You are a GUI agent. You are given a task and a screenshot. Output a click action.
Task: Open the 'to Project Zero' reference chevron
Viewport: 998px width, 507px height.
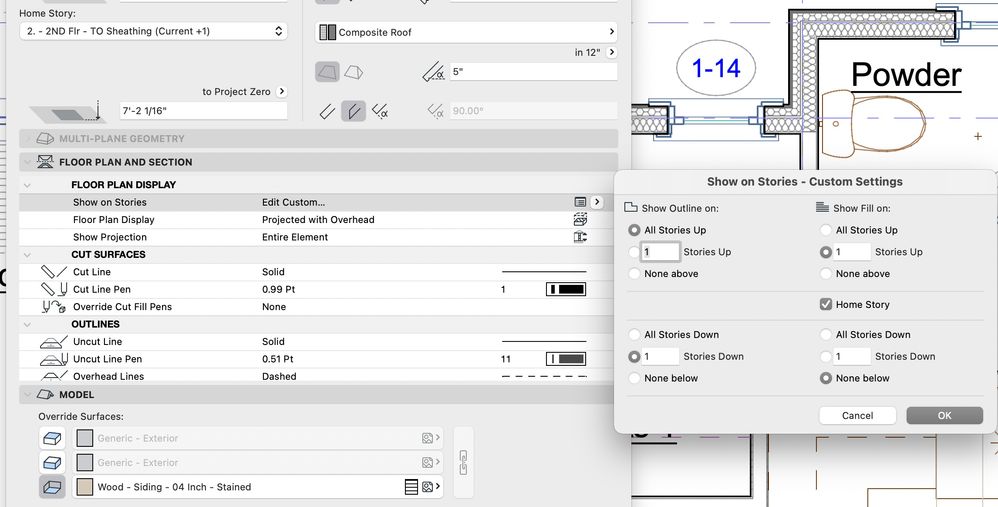click(282, 92)
